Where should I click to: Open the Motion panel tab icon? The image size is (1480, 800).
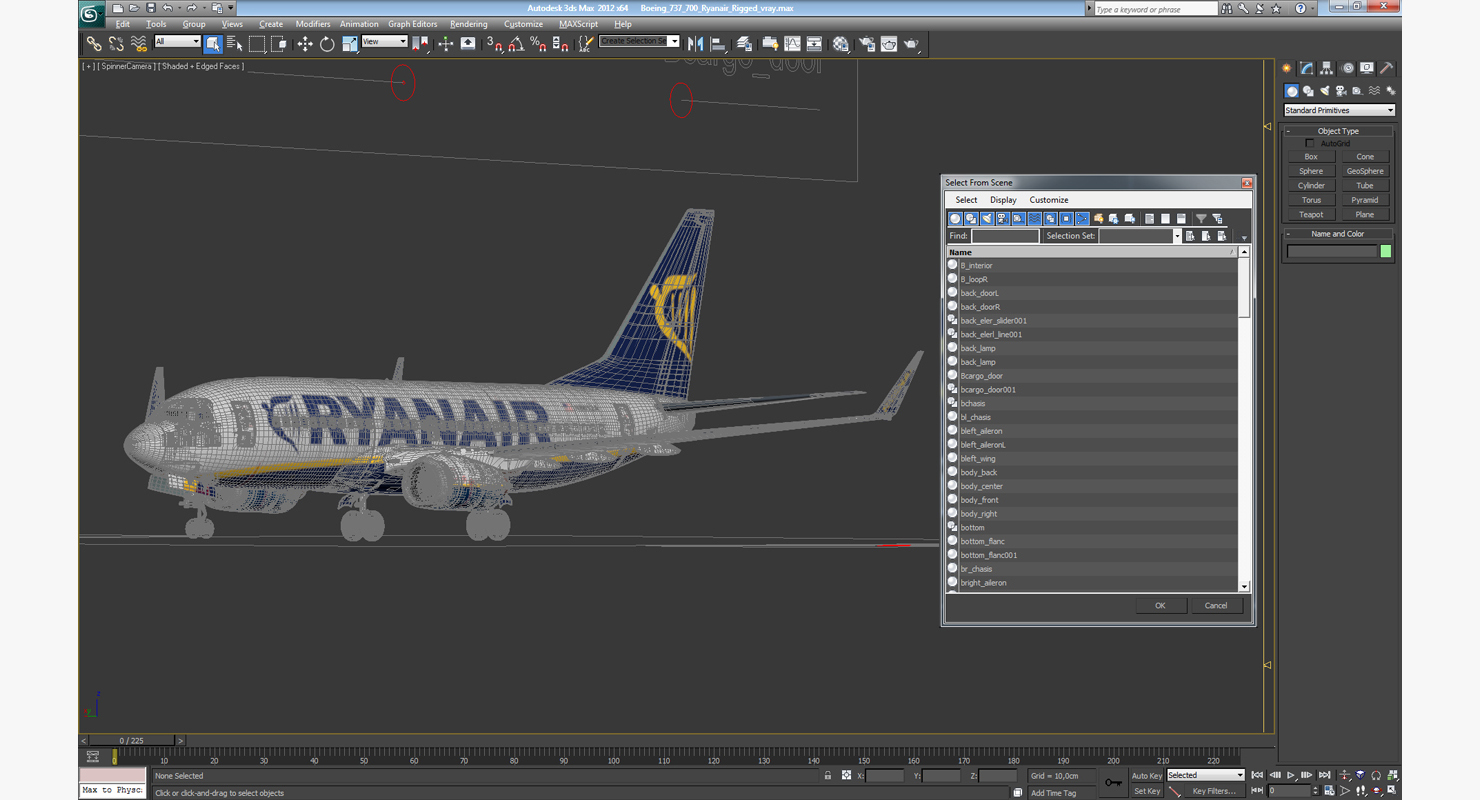[x=1348, y=69]
